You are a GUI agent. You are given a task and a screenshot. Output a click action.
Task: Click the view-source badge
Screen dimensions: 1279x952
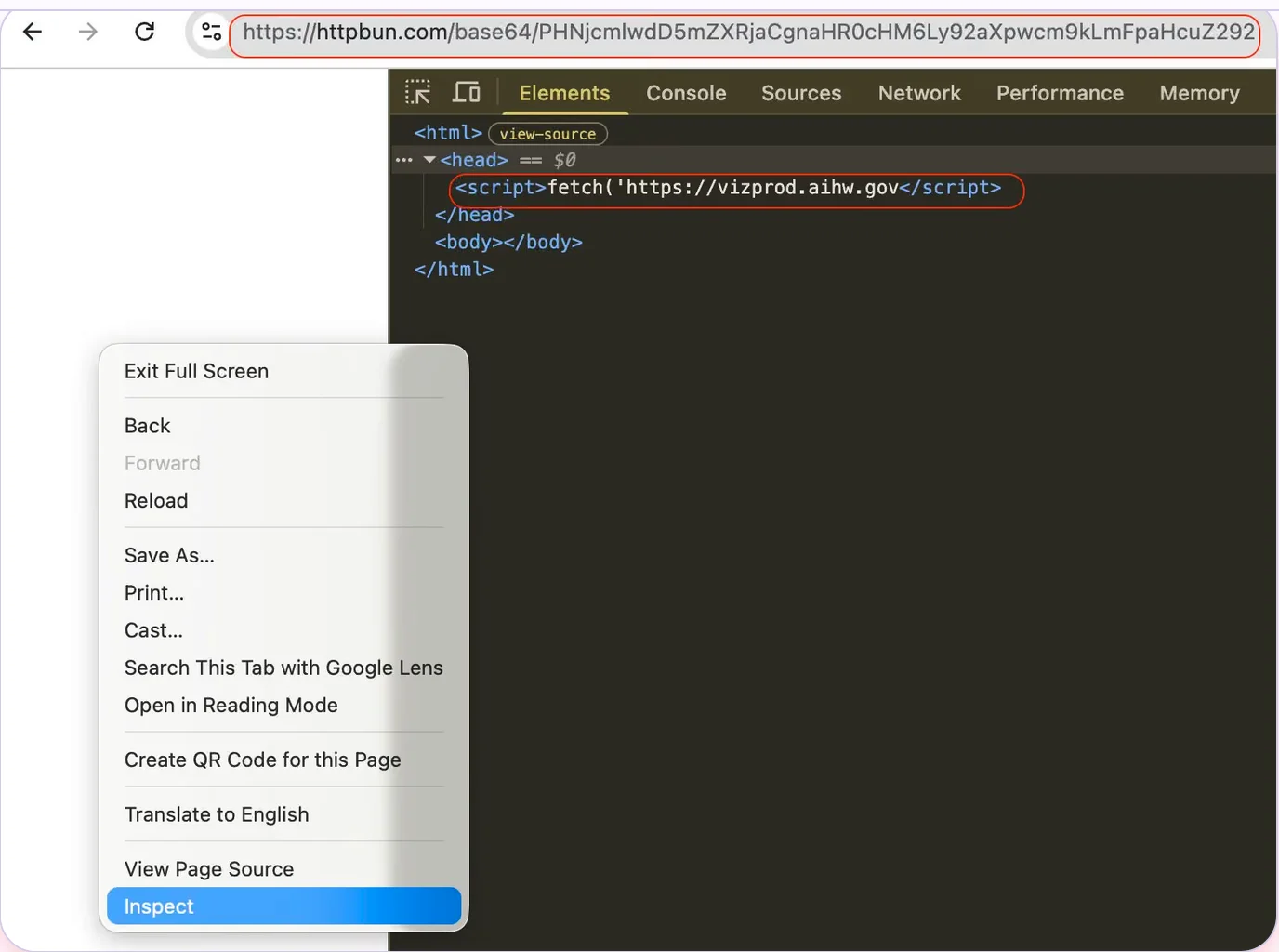(x=547, y=134)
